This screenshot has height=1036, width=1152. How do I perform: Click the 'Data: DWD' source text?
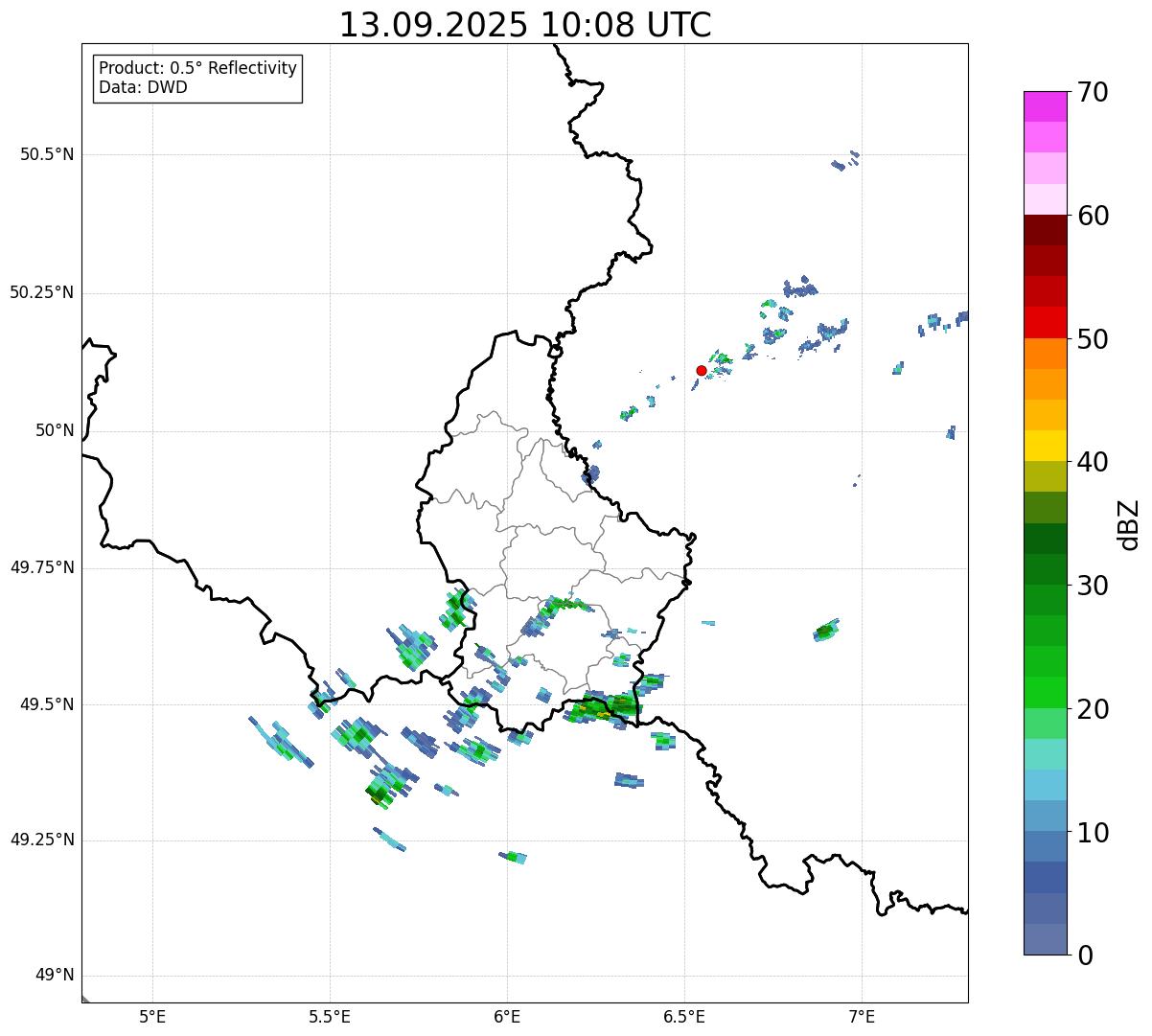[x=143, y=88]
